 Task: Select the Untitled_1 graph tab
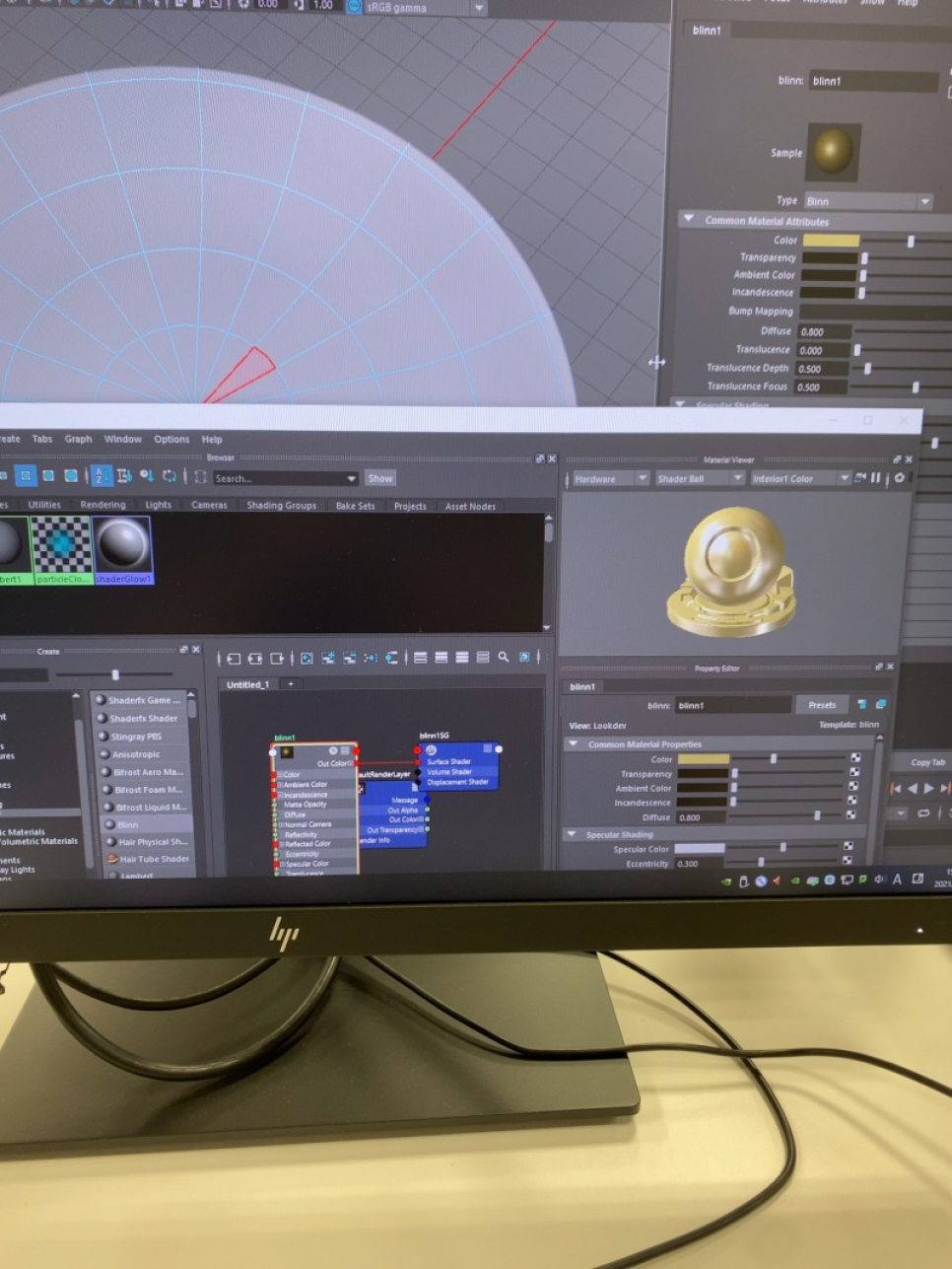click(x=247, y=684)
